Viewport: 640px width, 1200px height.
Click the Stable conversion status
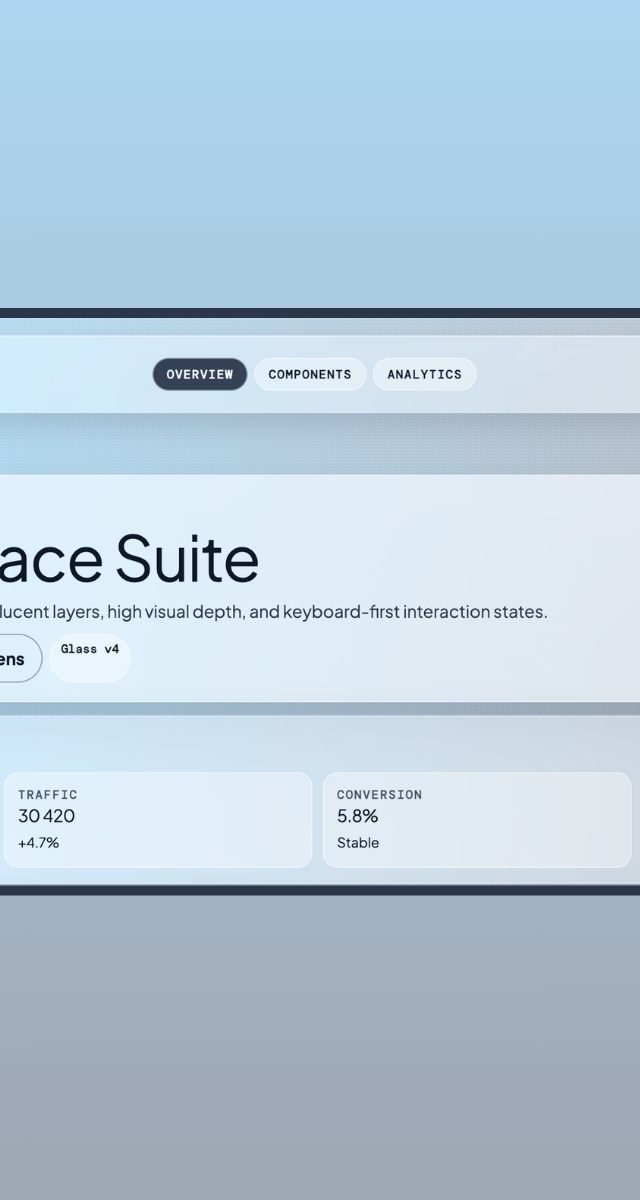(x=358, y=843)
